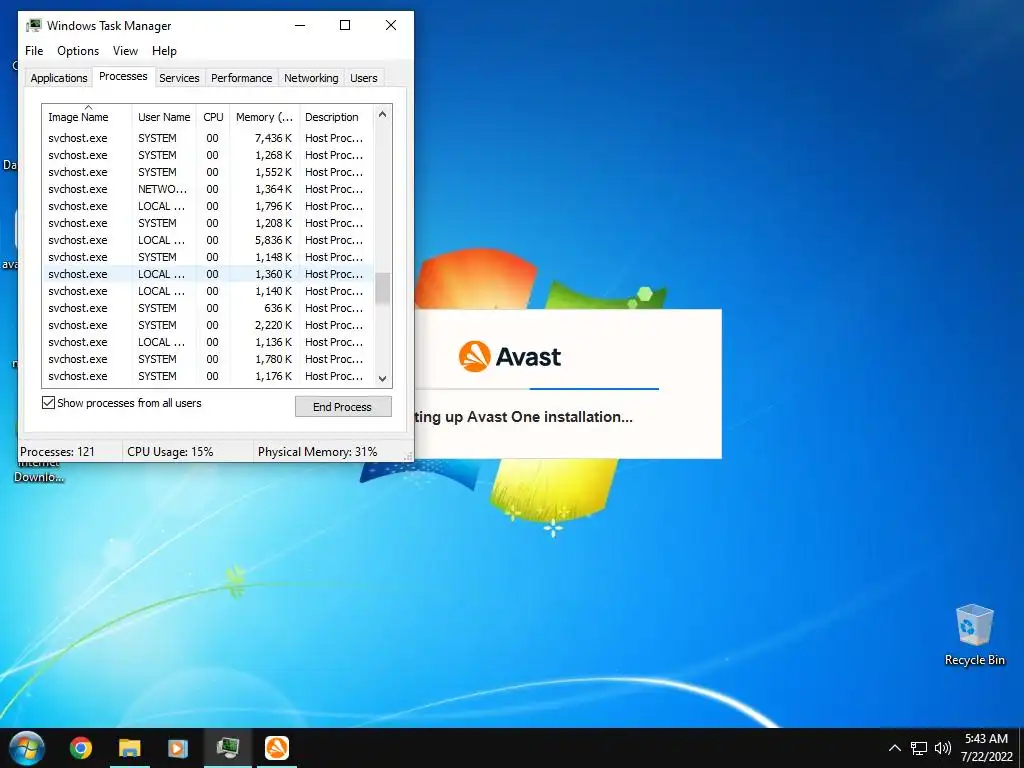Sort by Memory column header

click(264, 117)
